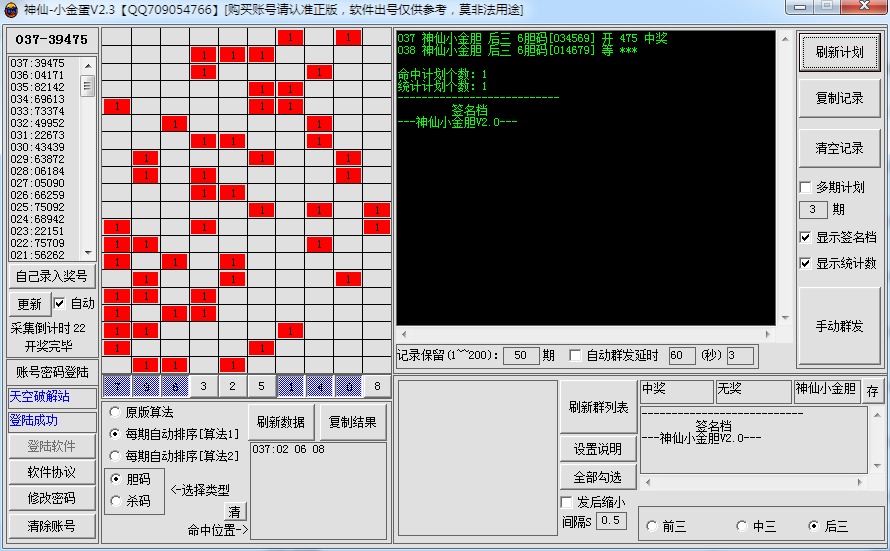Viewport: 890px width, 551px height.
Task: Click the 清 clear button
Action: coord(235,512)
